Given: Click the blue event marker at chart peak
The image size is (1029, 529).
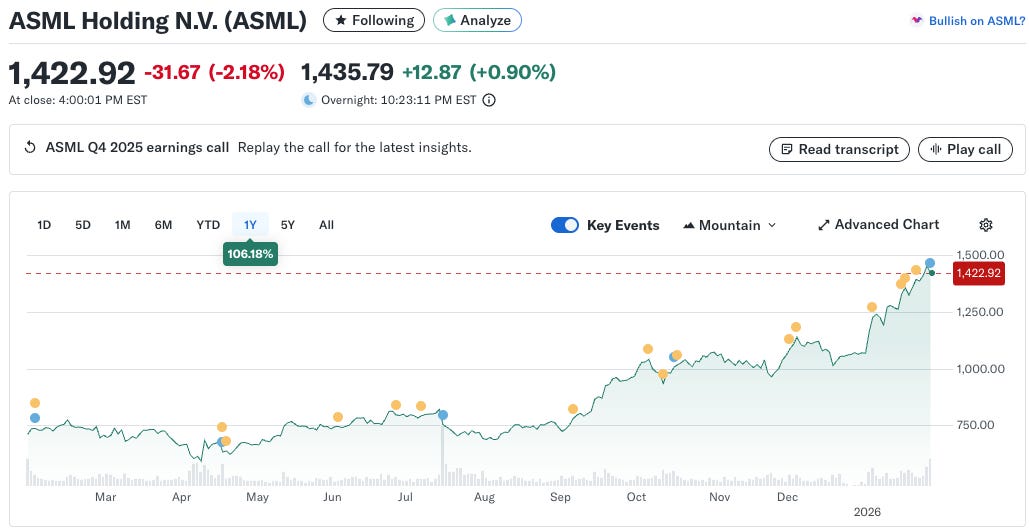Looking at the screenshot, I should [930, 263].
